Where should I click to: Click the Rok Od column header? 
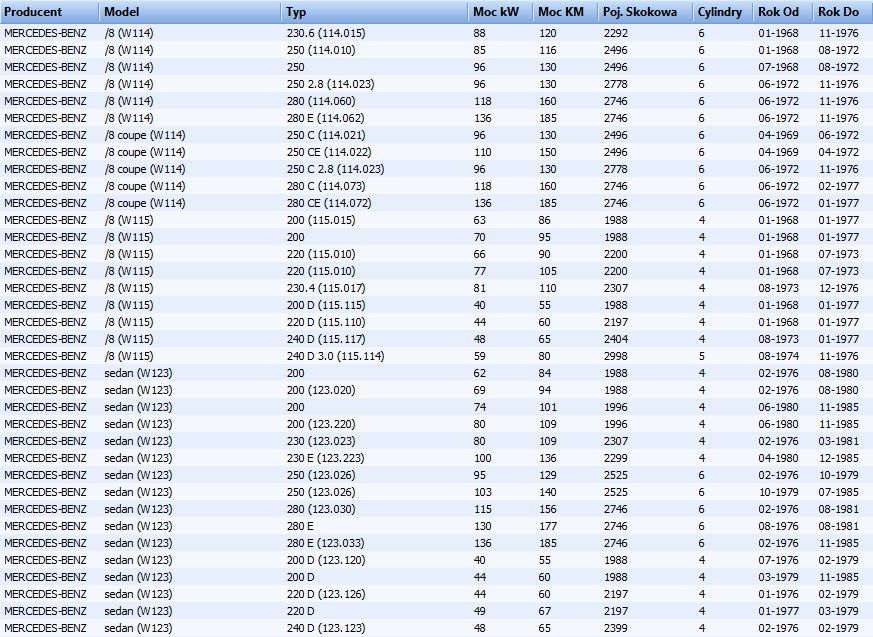tap(783, 12)
